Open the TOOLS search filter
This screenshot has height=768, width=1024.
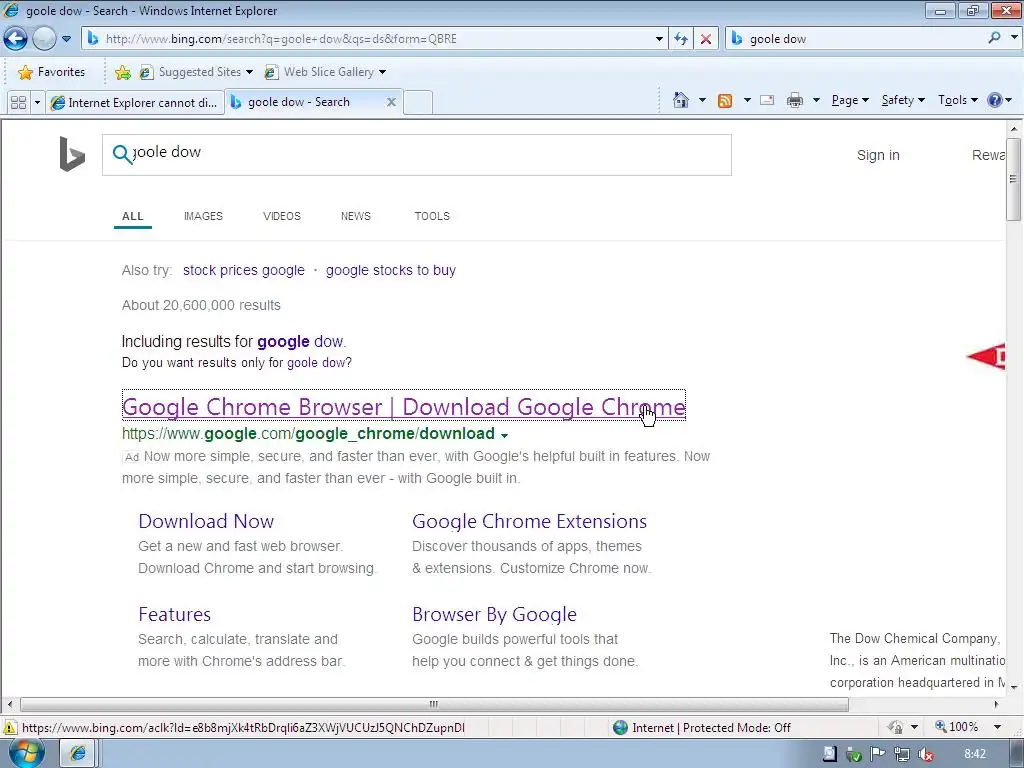(x=432, y=216)
